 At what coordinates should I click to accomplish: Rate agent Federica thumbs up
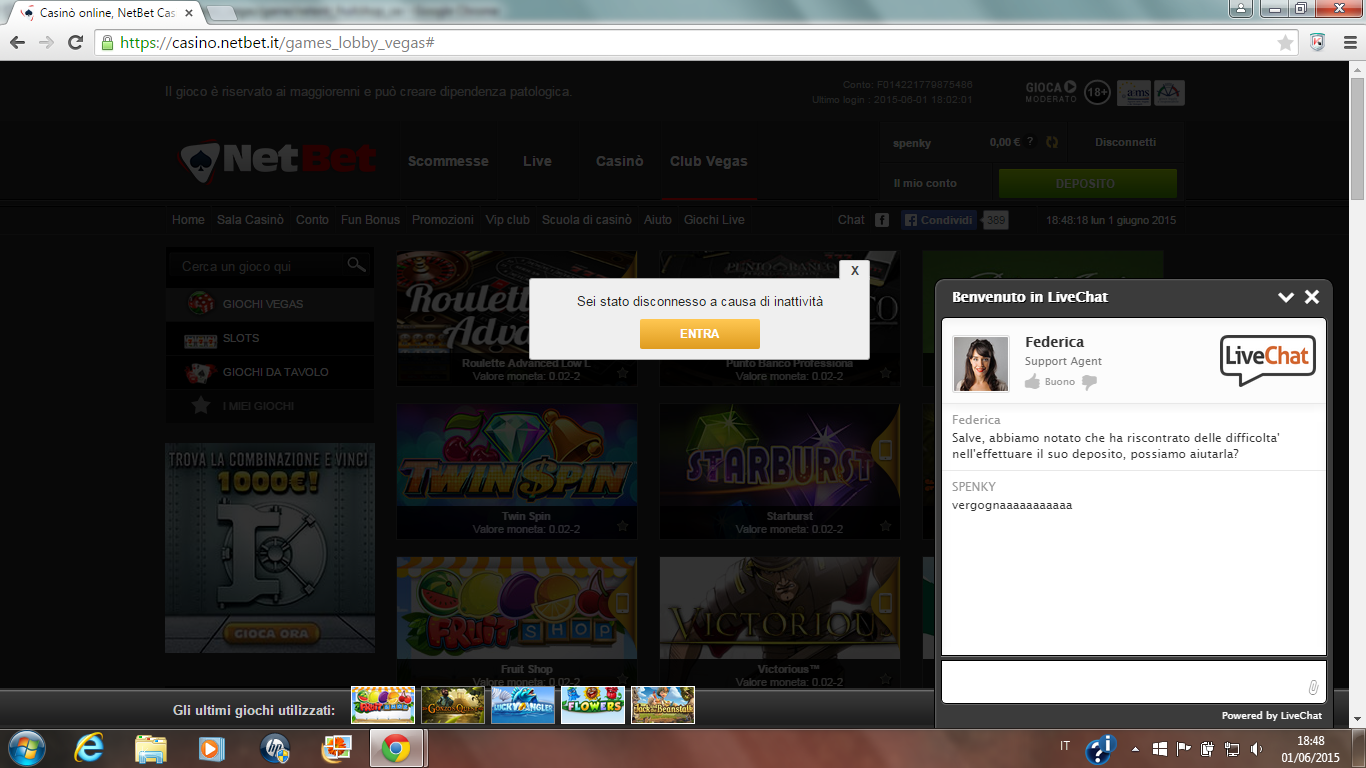(x=1032, y=382)
